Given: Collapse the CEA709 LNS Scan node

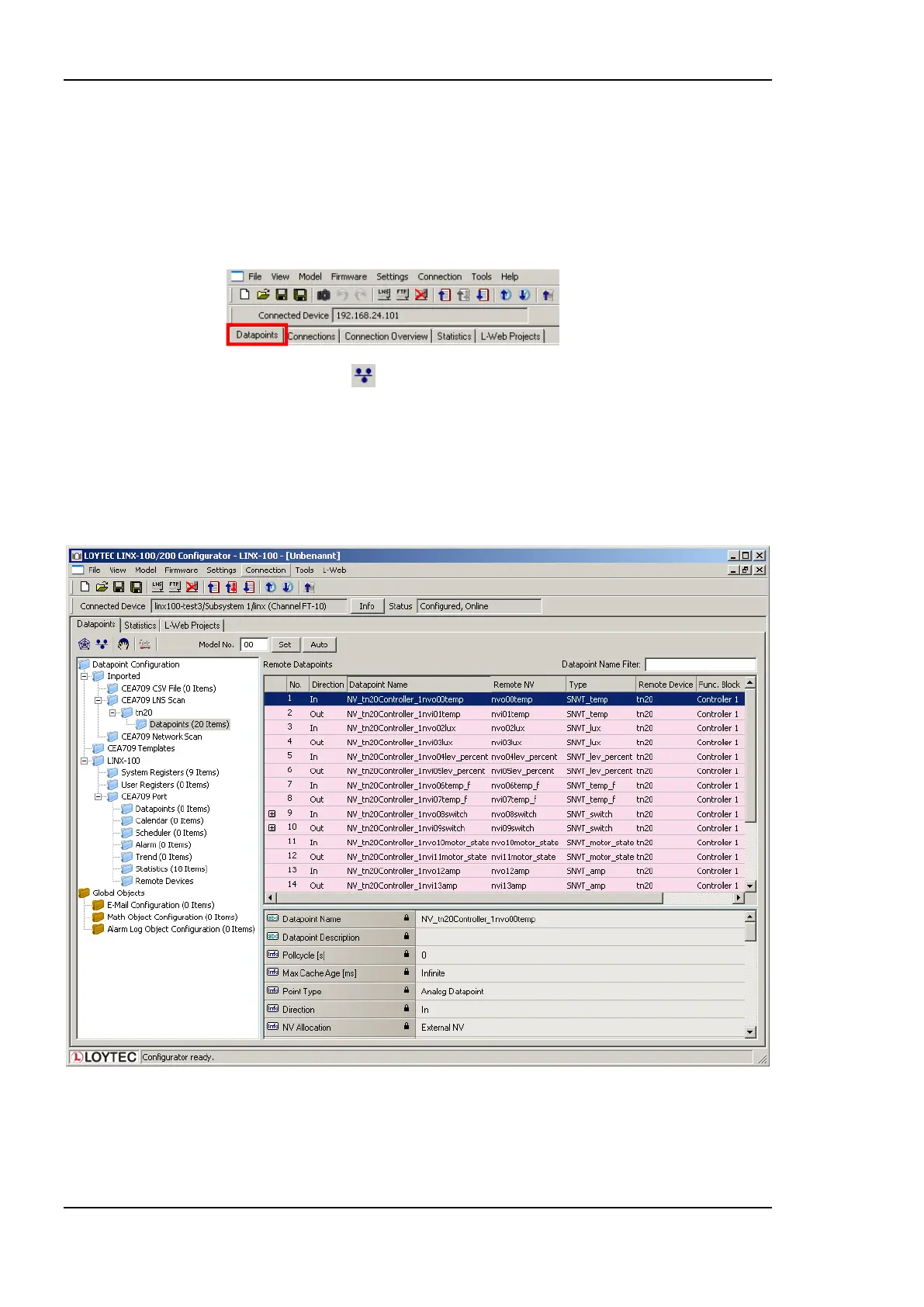Looking at the screenshot, I should pos(99,700).
